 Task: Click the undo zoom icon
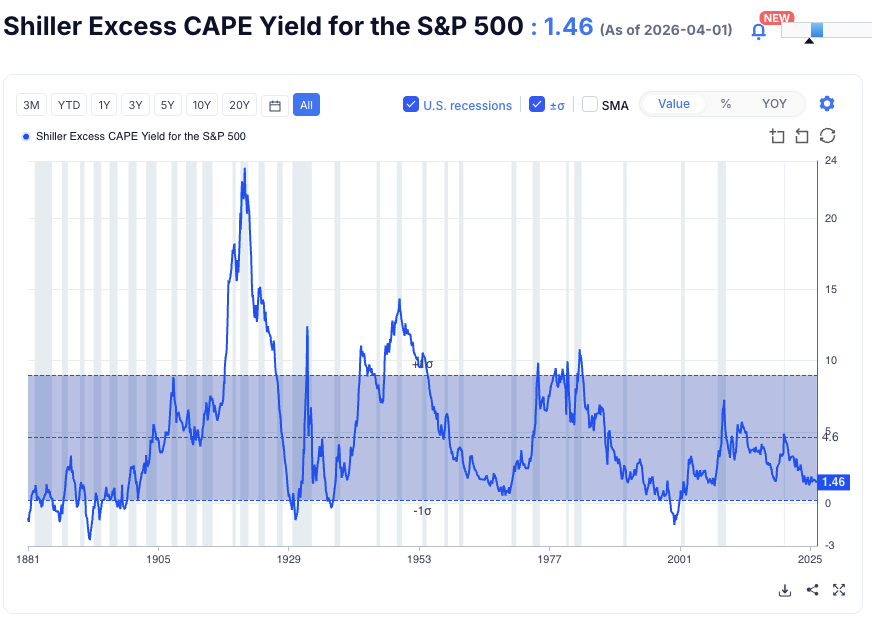pyautogui.click(x=802, y=136)
